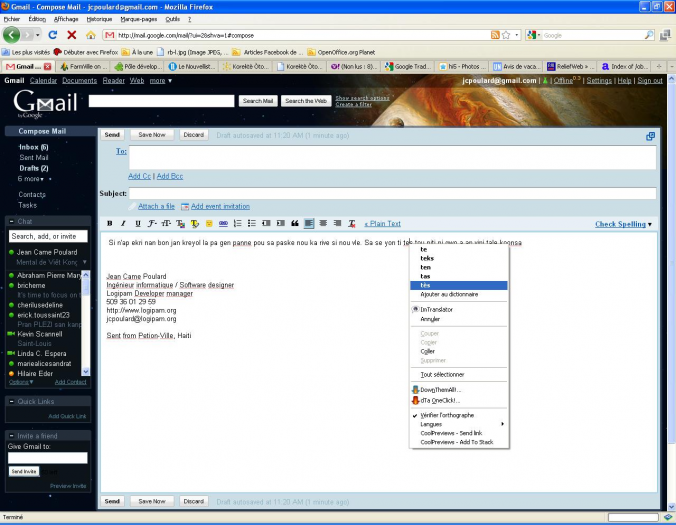Collapse the Chat panel
This screenshot has width=676, height=525.
click(x=12, y=222)
